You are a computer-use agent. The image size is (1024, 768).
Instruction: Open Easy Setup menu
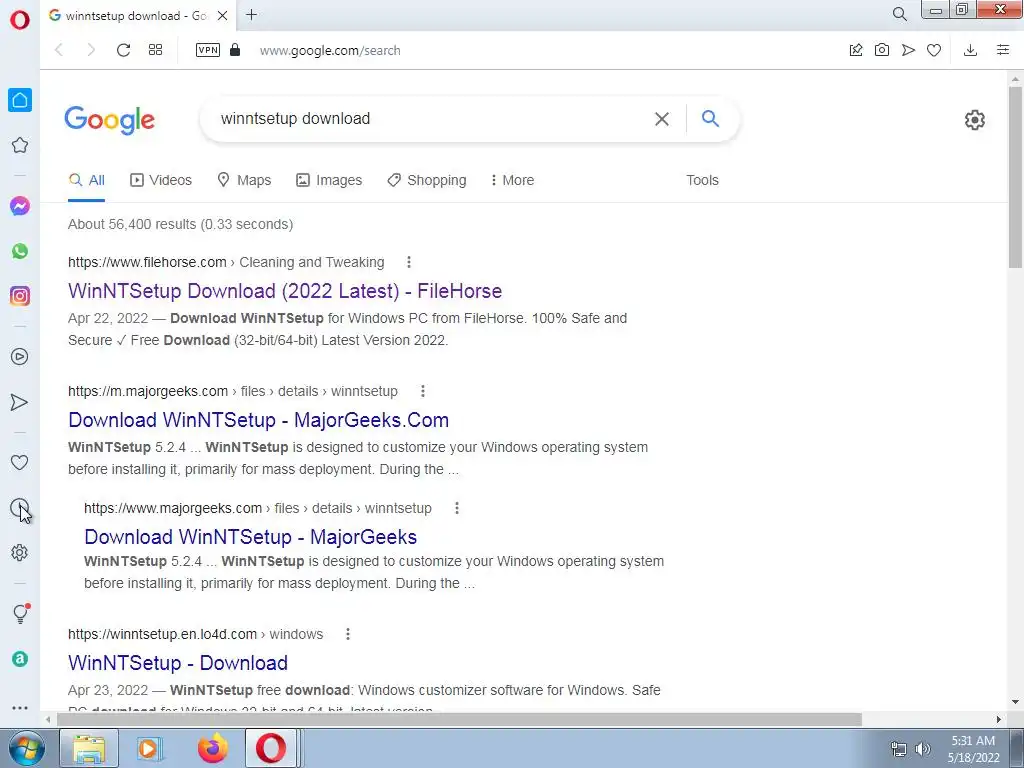(1003, 50)
